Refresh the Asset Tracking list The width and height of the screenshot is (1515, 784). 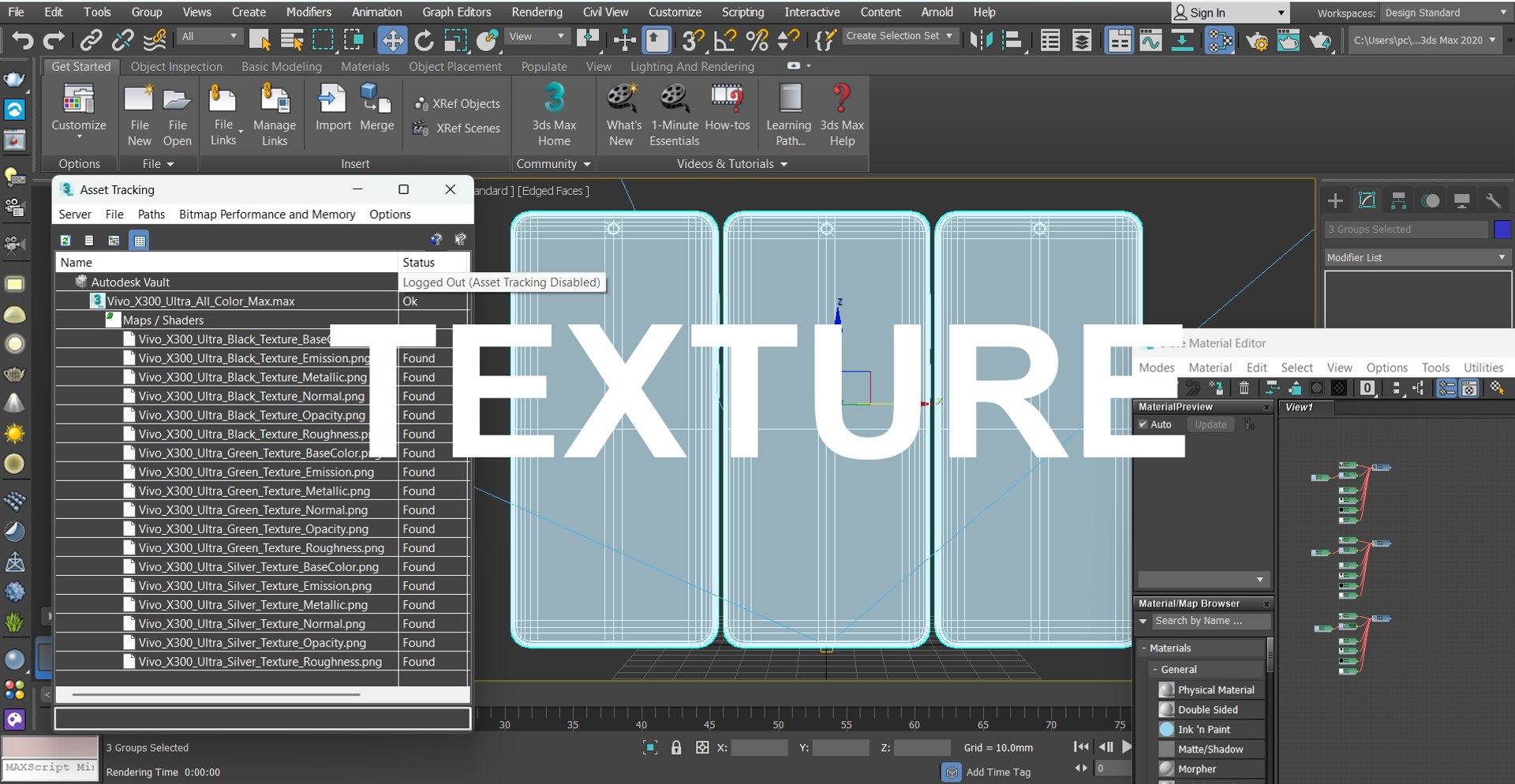coord(65,241)
